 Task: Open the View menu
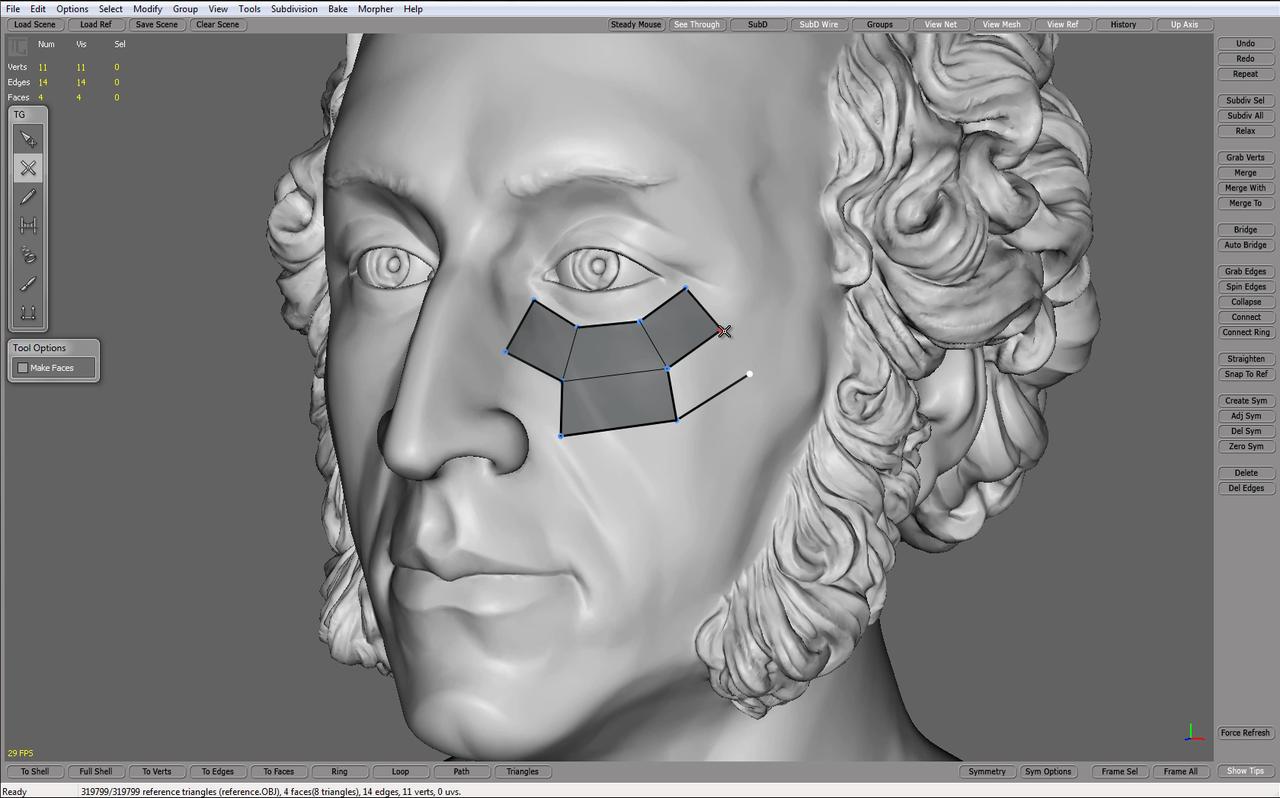tap(218, 9)
